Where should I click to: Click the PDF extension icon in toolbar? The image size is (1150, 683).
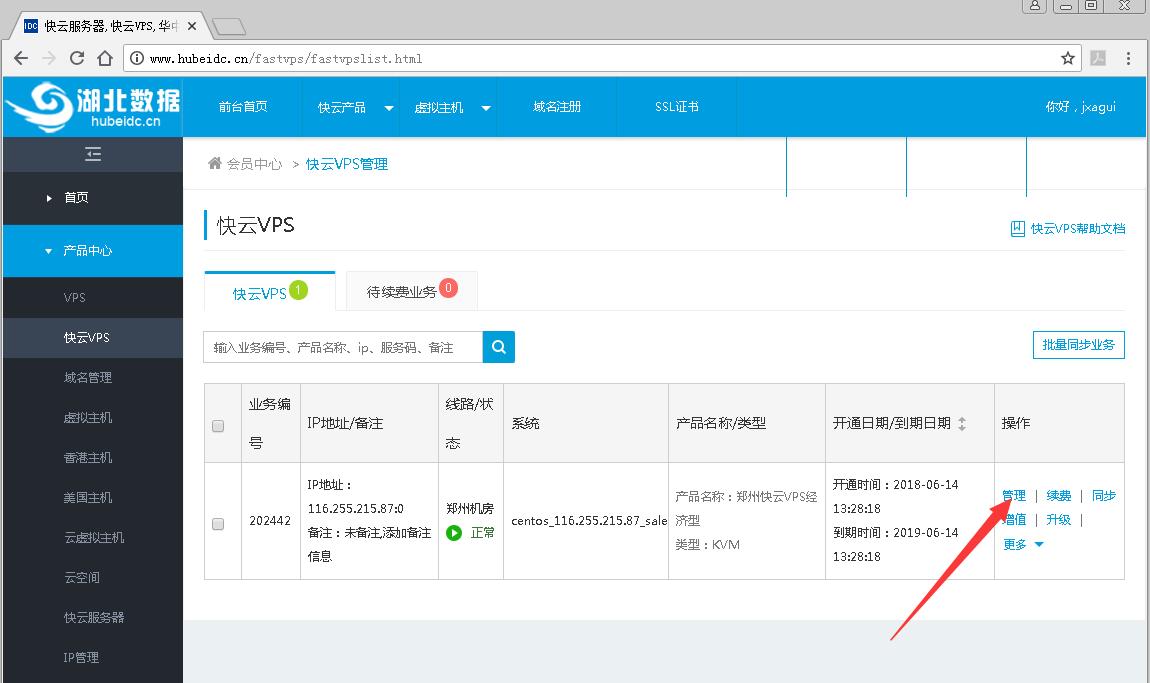coord(1098,58)
